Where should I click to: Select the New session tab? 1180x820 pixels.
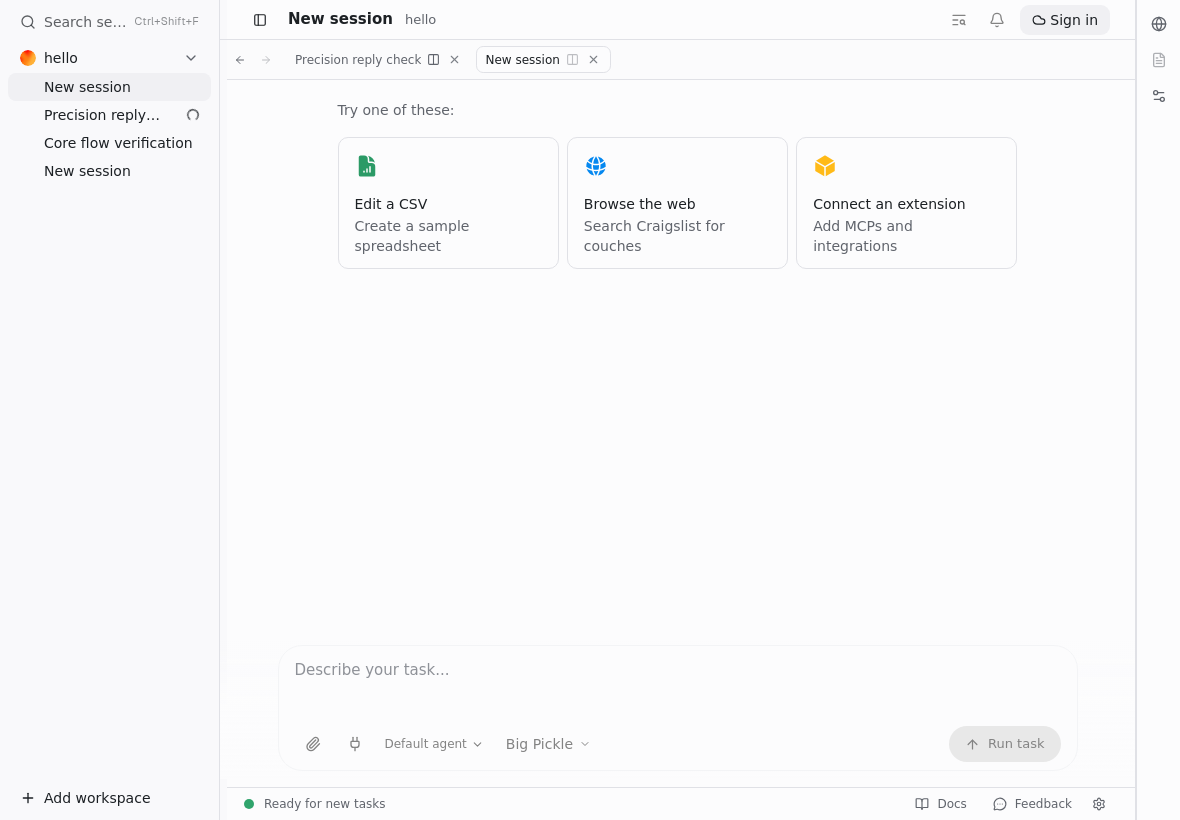point(522,60)
